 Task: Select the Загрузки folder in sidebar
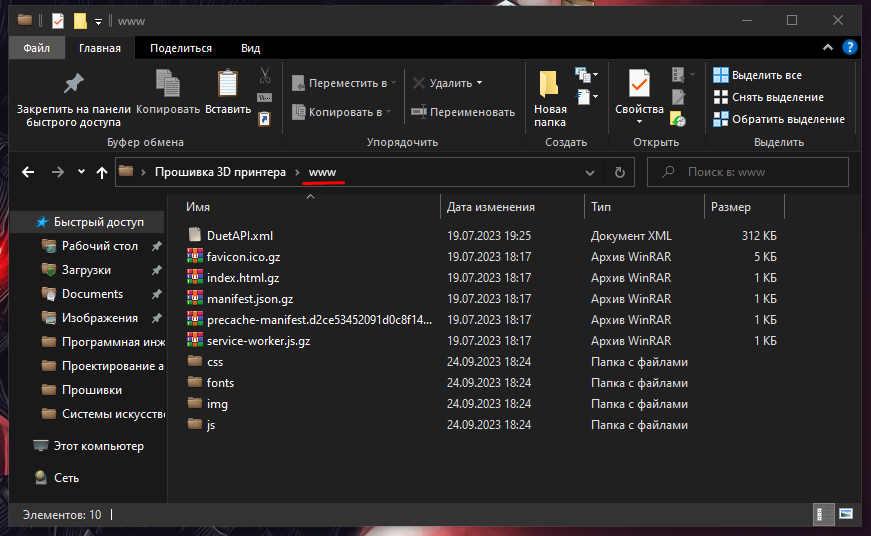tap(86, 270)
